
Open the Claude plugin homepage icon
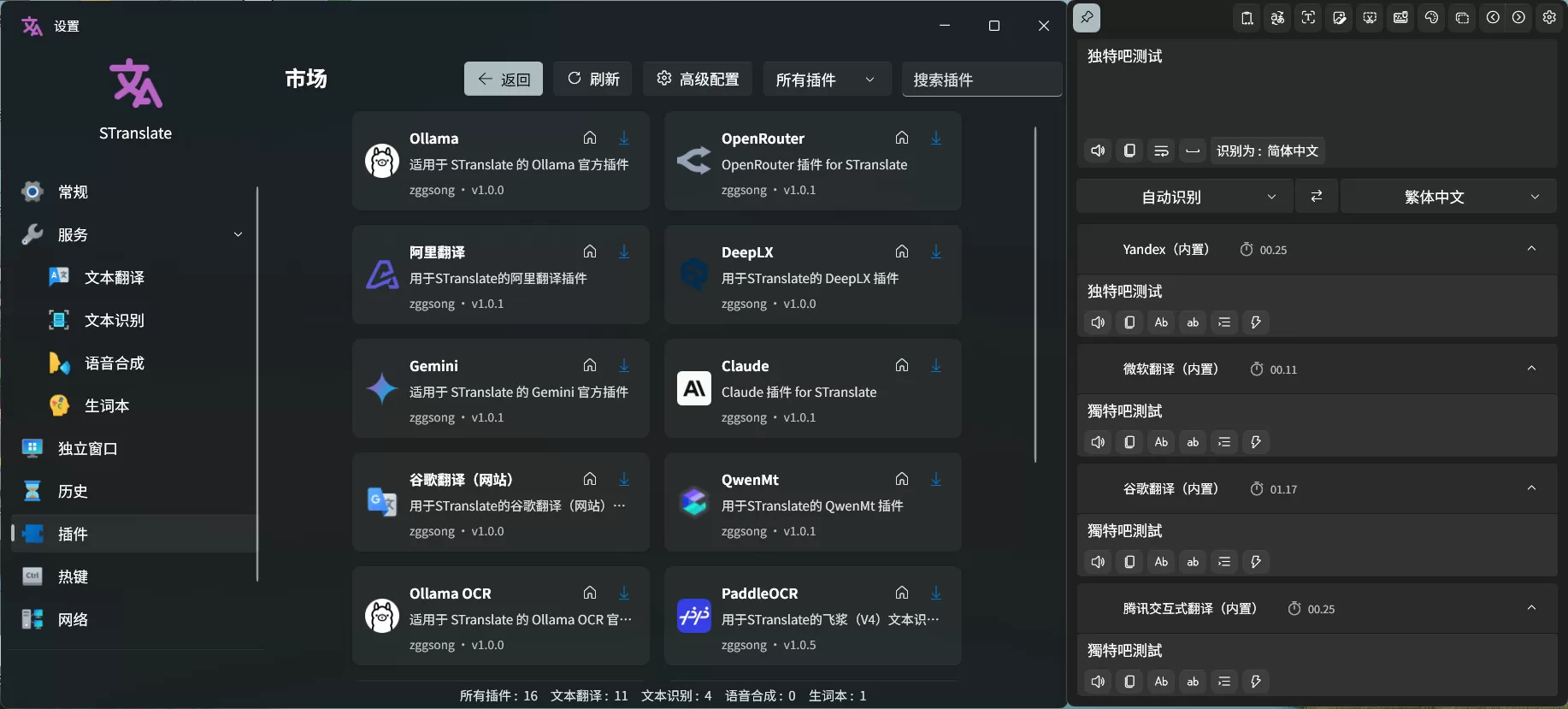[x=902, y=365]
